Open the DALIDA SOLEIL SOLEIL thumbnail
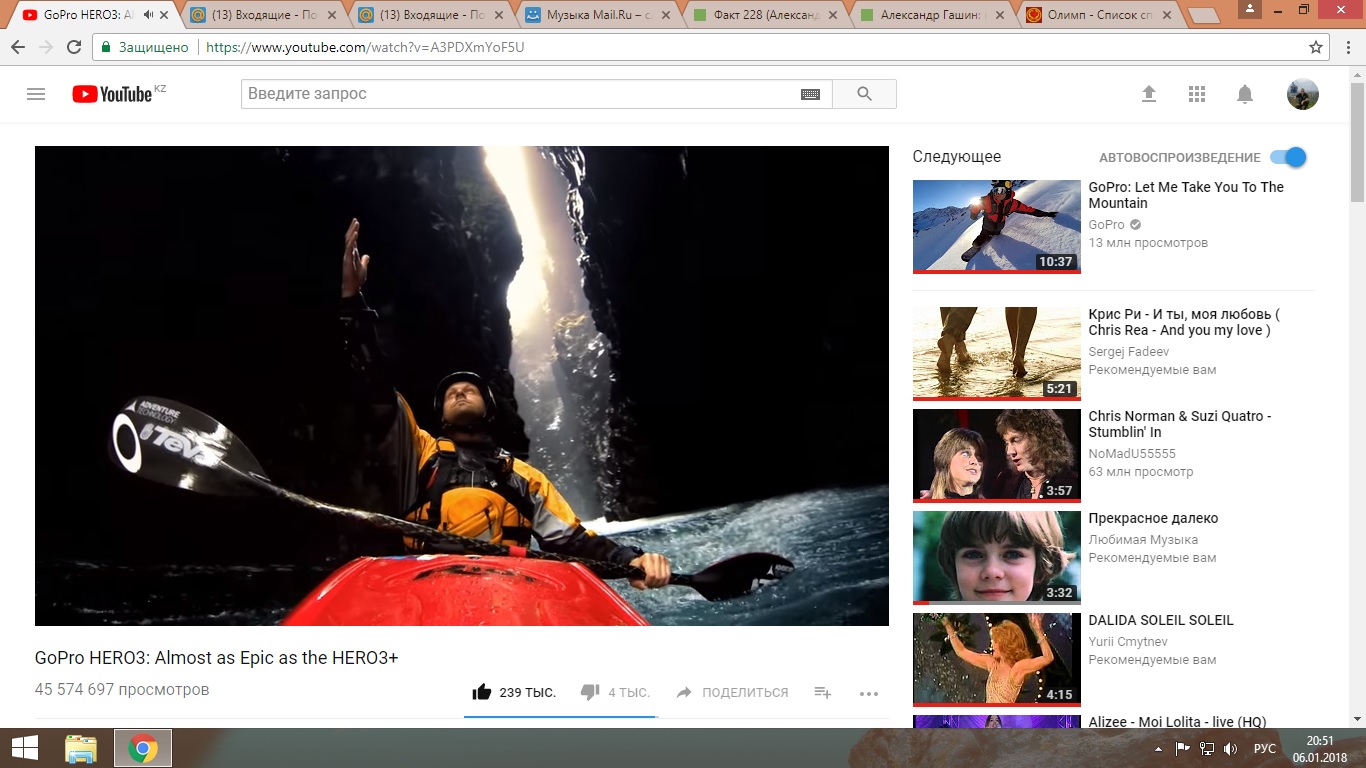The width and height of the screenshot is (1366, 768). 997,660
